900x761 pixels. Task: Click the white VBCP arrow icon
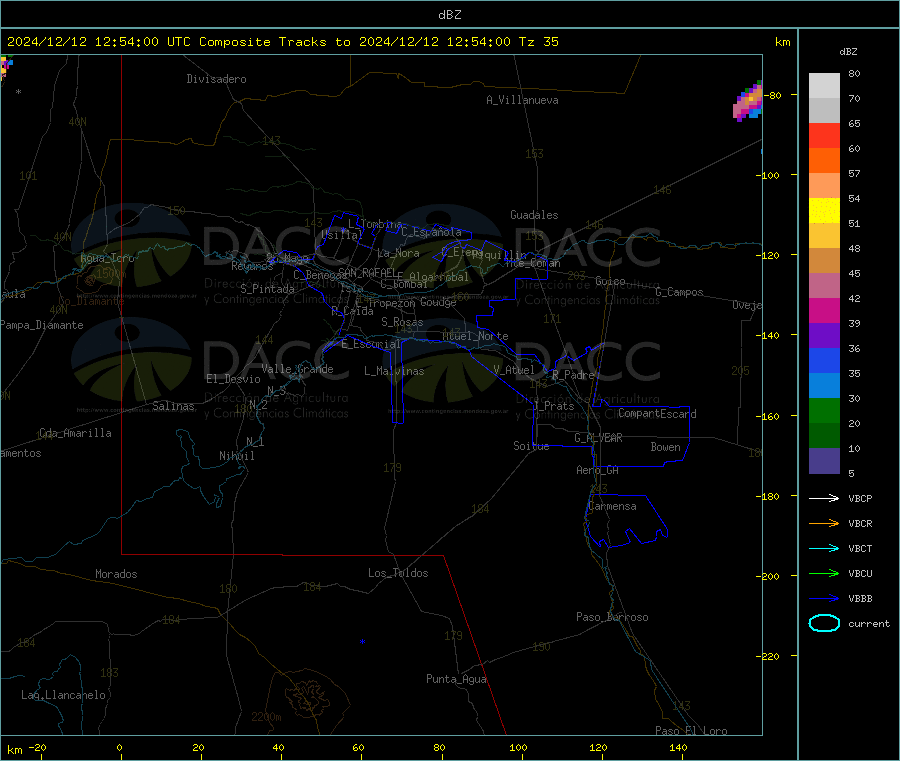pos(824,498)
